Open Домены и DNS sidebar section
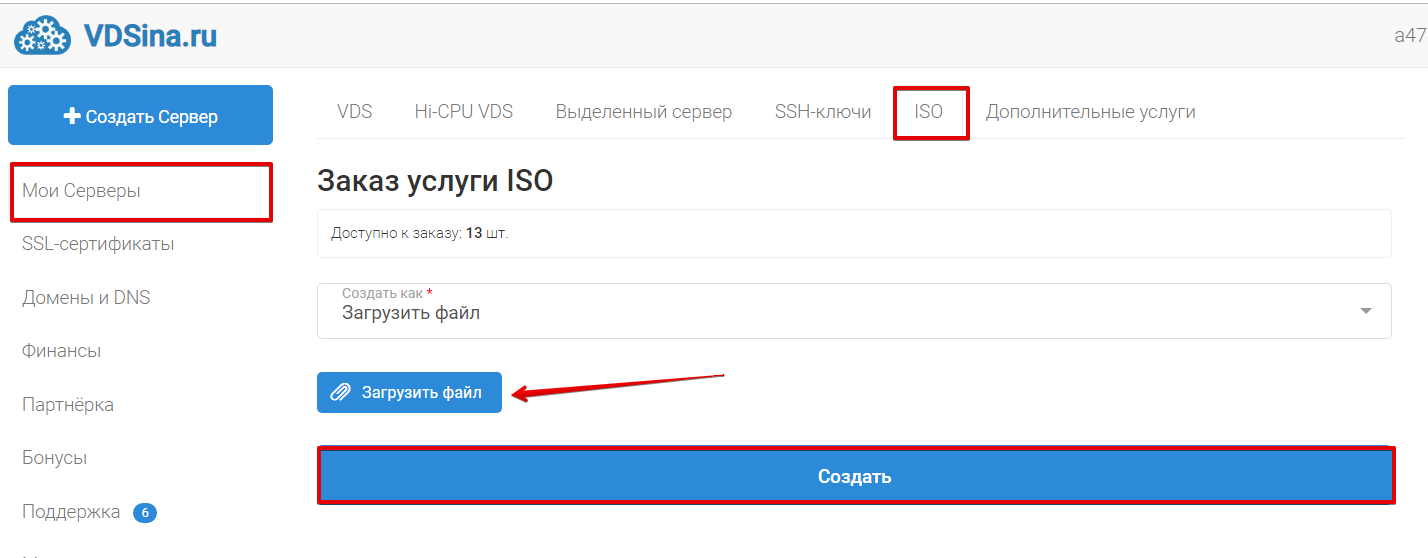Viewport: 1428px width, 558px height. pyautogui.click(x=86, y=298)
